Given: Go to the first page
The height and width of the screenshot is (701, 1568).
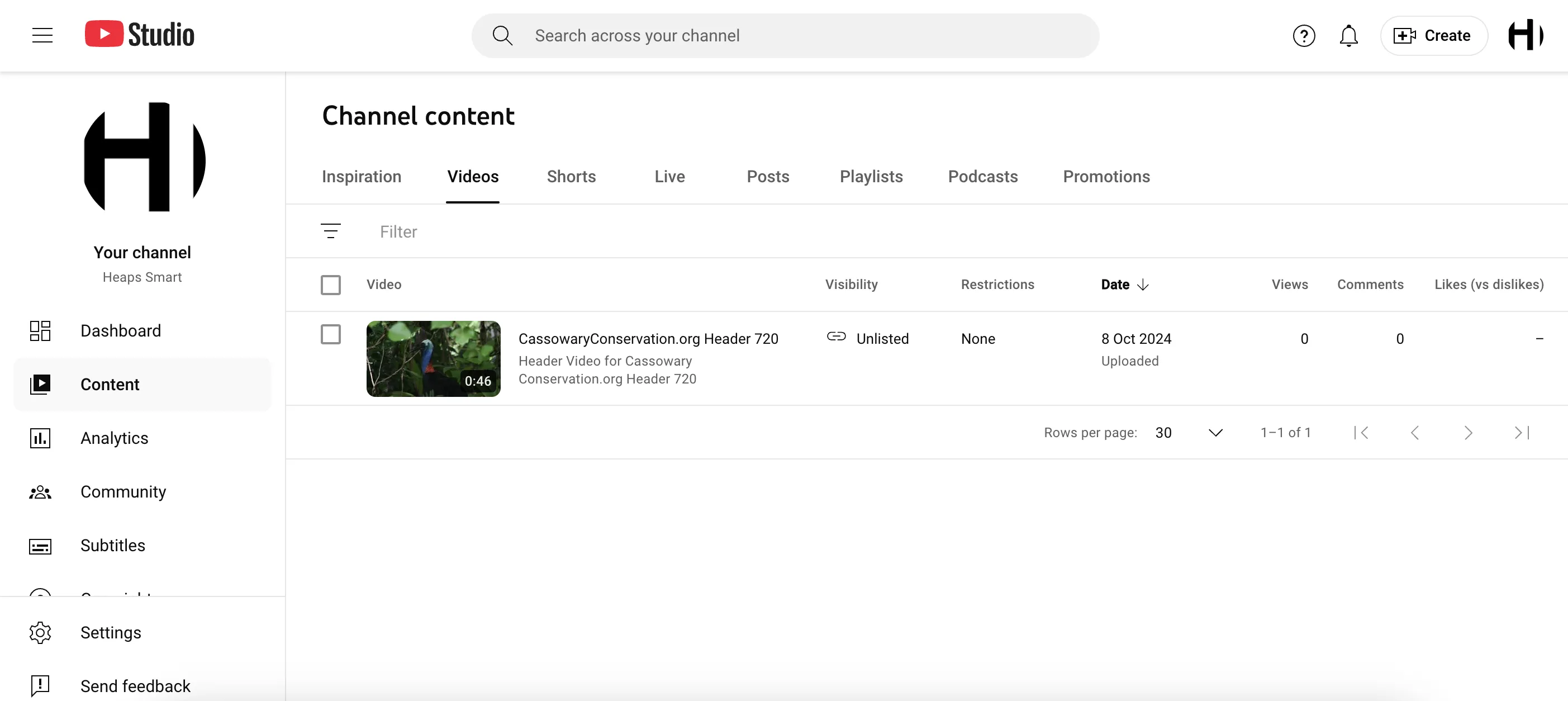Looking at the screenshot, I should point(1361,433).
